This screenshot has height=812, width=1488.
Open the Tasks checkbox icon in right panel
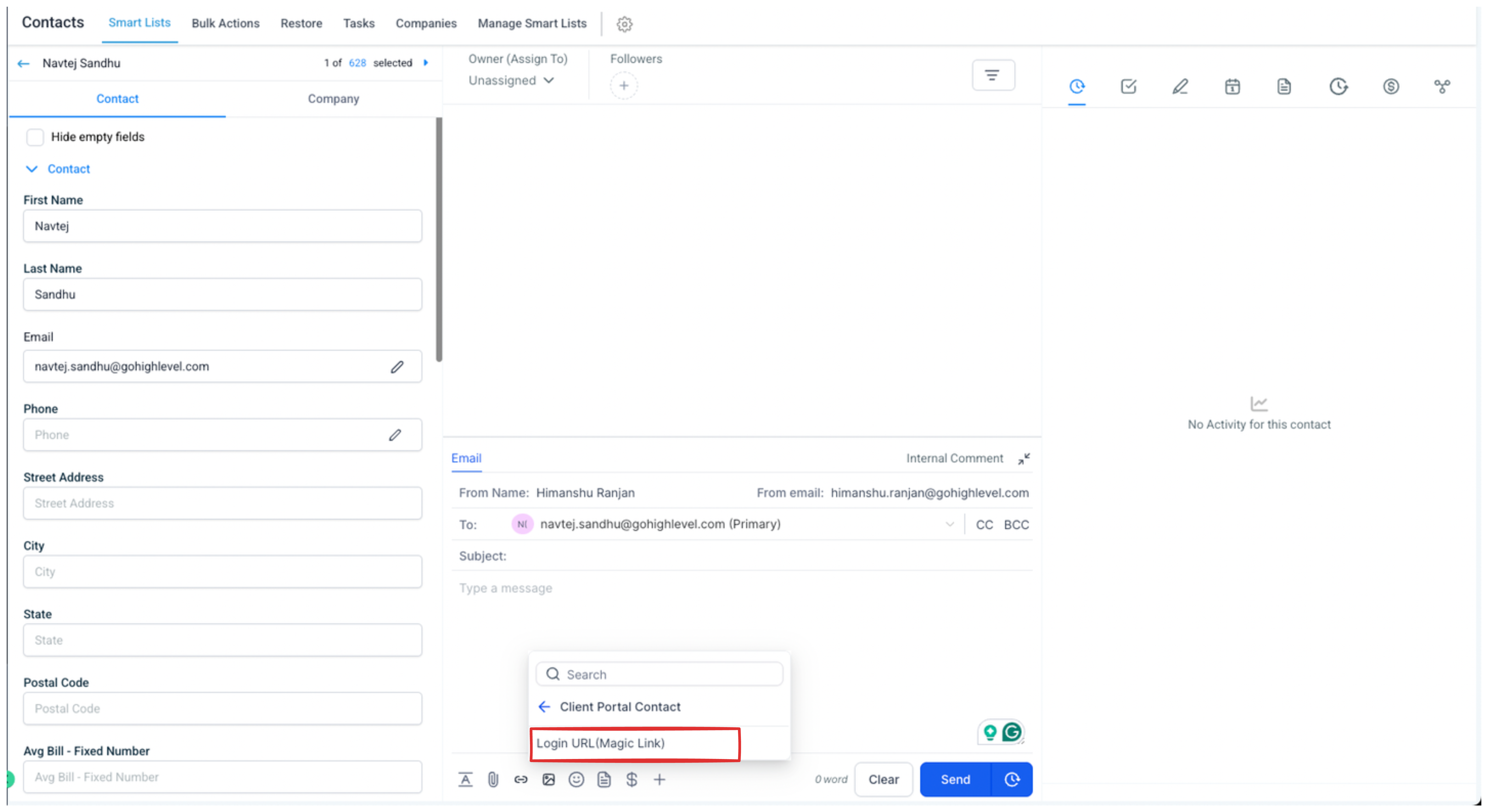click(x=1128, y=87)
